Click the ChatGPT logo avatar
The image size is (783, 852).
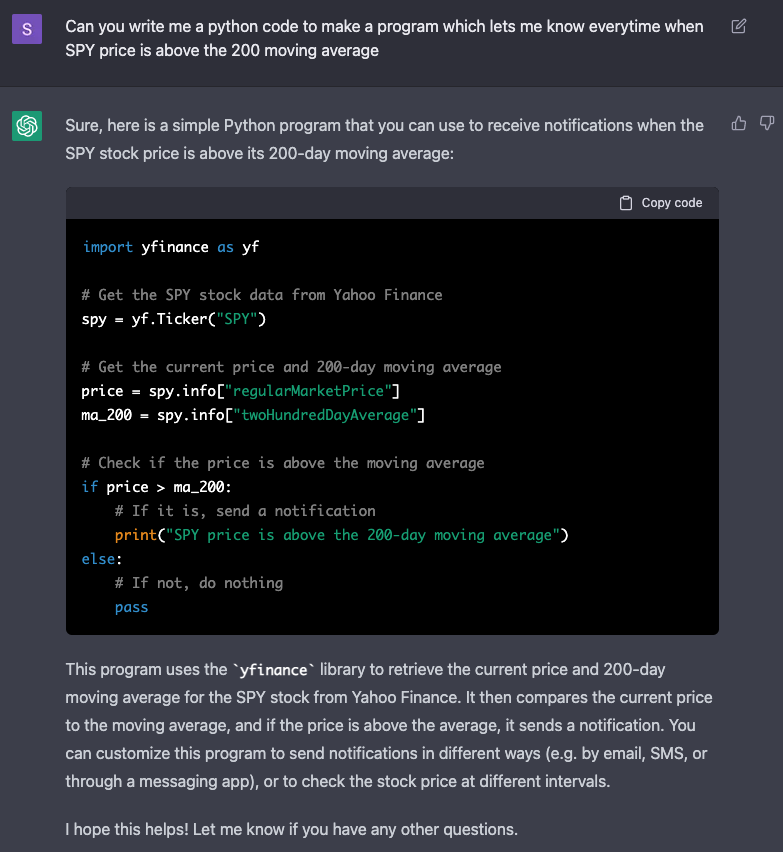(x=27, y=126)
